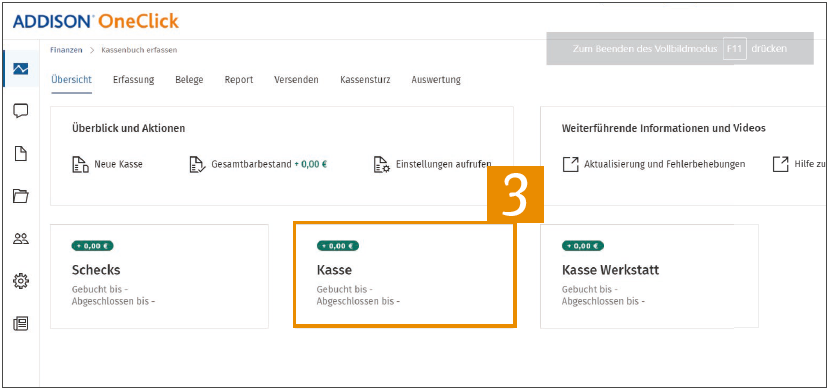Open the Kasse cash register card
Image resolution: width=830 pixels, height=390 pixels.
pos(404,275)
